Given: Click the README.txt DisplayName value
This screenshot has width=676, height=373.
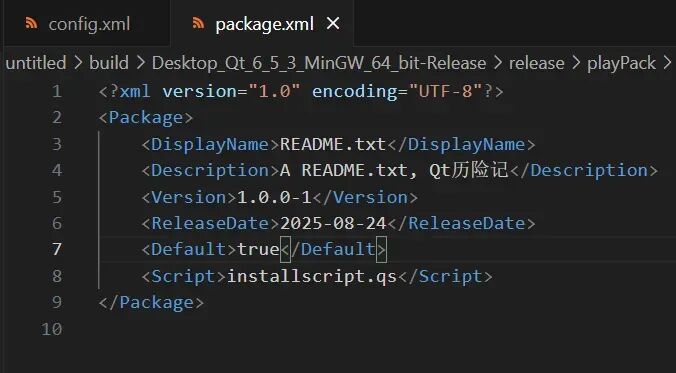Looking at the screenshot, I should click(333, 144).
